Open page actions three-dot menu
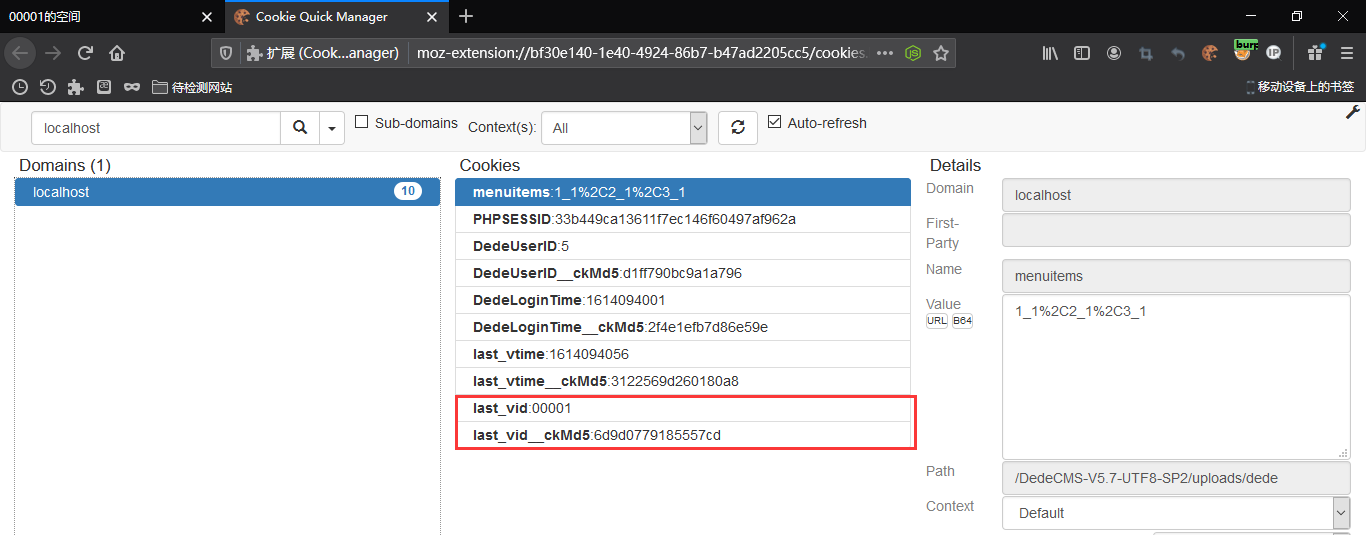The image size is (1366, 535). [885, 53]
